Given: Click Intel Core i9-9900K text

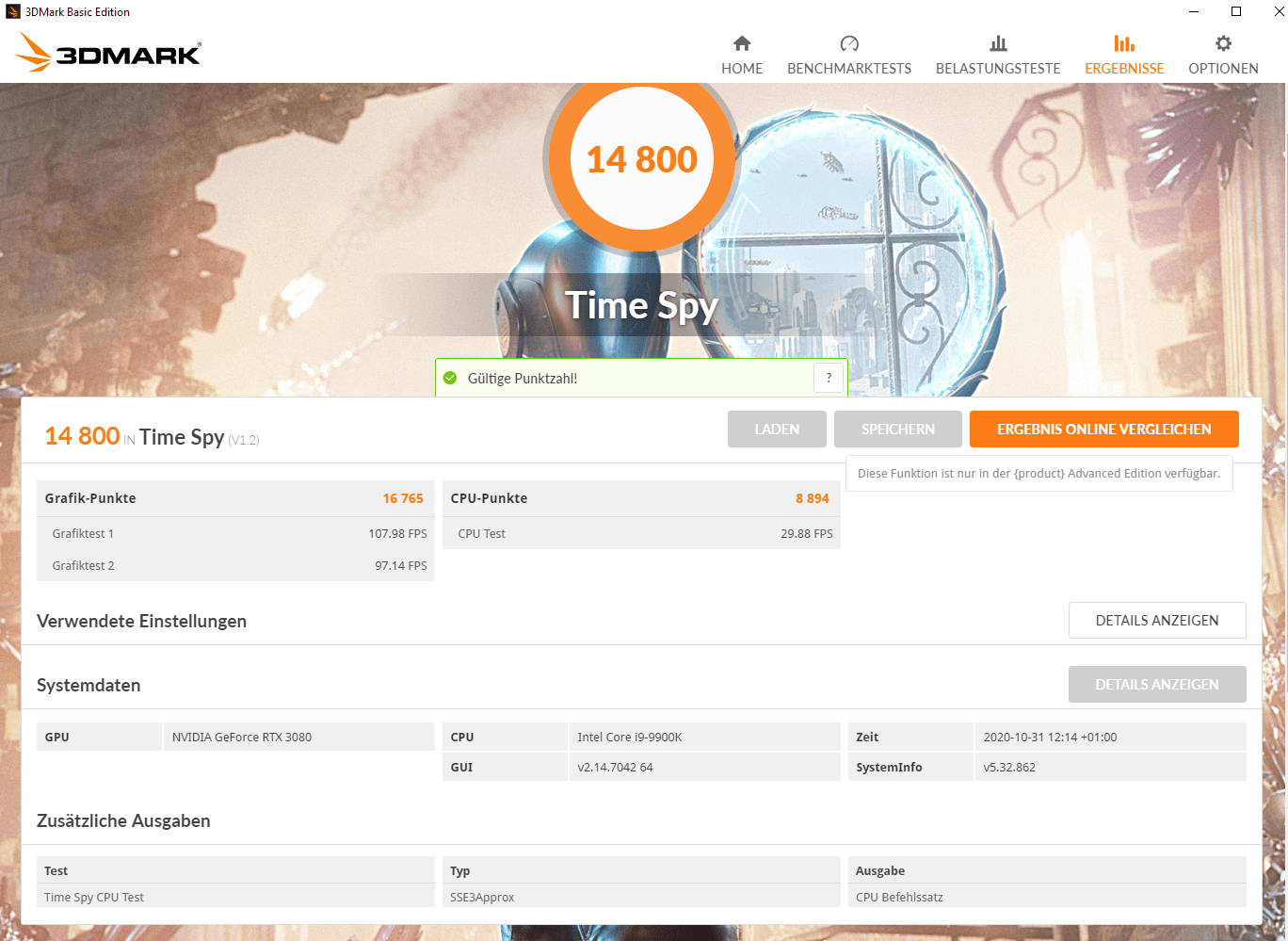Looking at the screenshot, I should [630, 737].
